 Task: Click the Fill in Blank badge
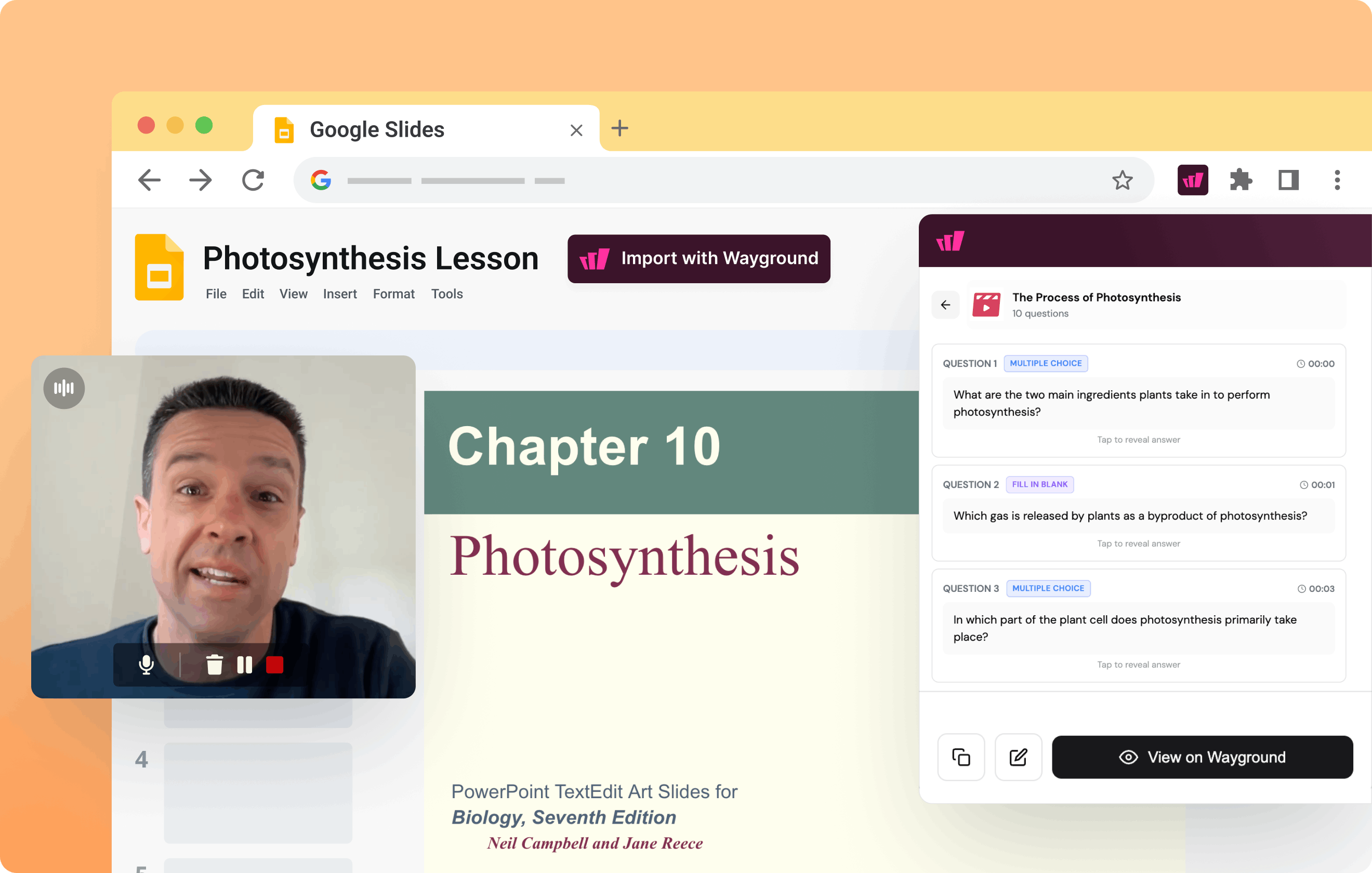[x=1040, y=484]
